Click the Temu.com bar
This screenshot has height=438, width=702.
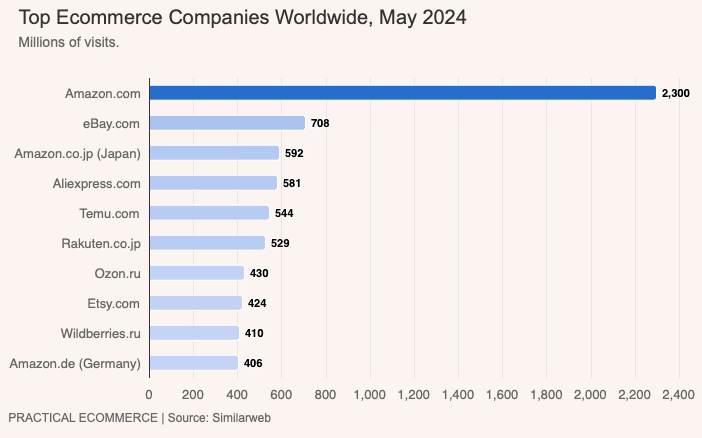210,213
